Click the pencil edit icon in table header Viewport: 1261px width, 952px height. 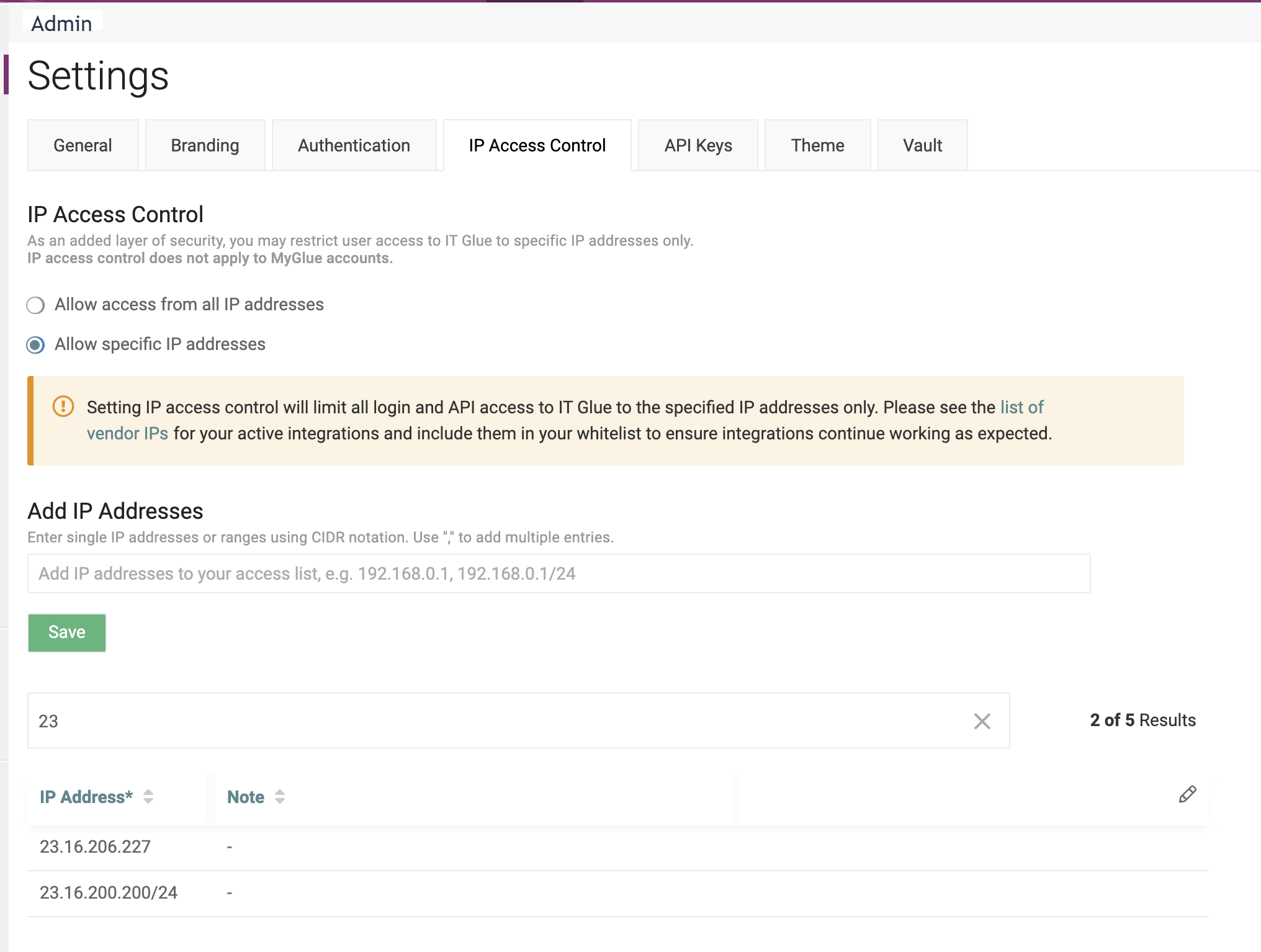(x=1187, y=795)
